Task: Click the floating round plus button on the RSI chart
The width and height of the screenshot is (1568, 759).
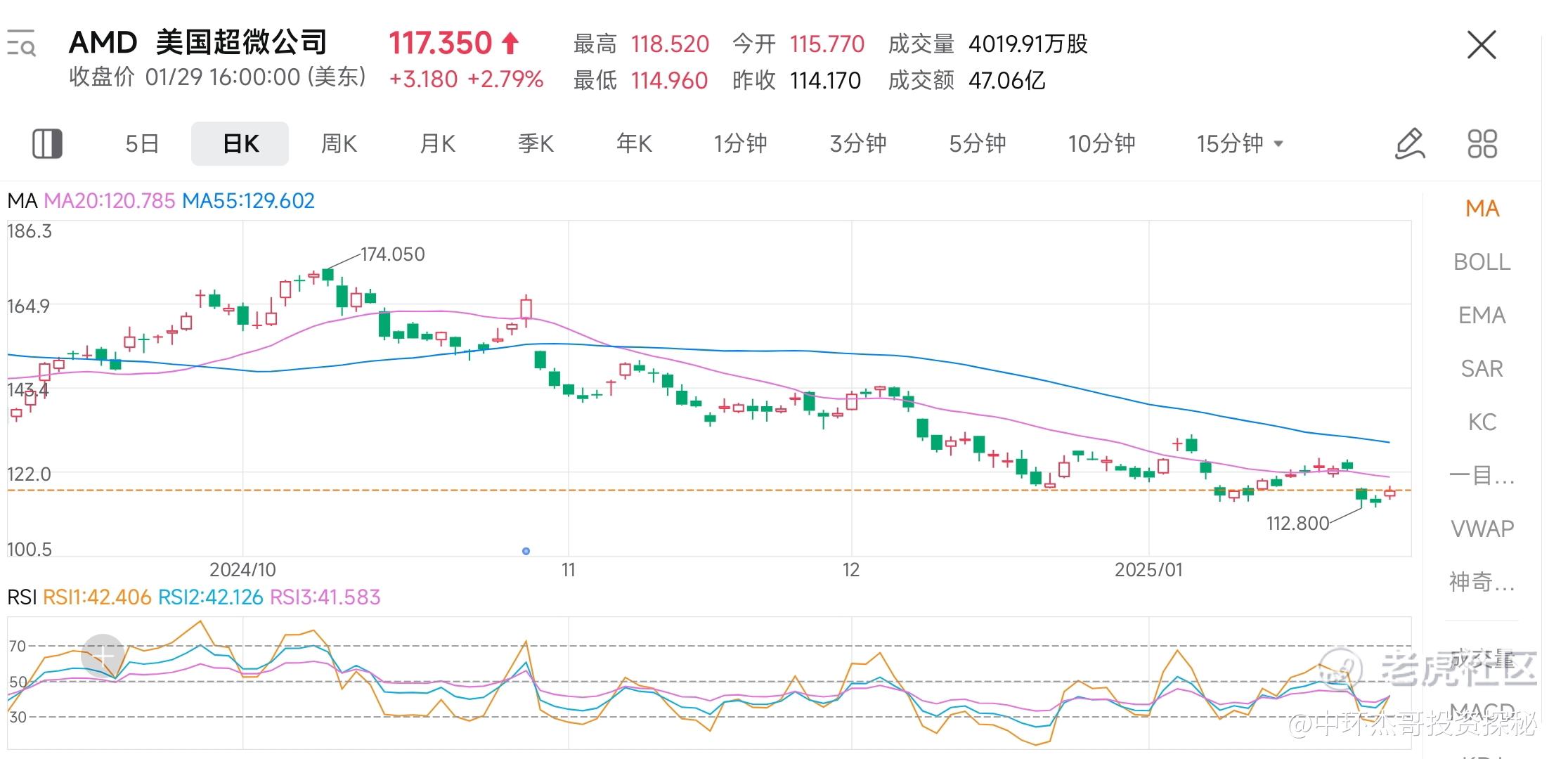Action: (103, 656)
